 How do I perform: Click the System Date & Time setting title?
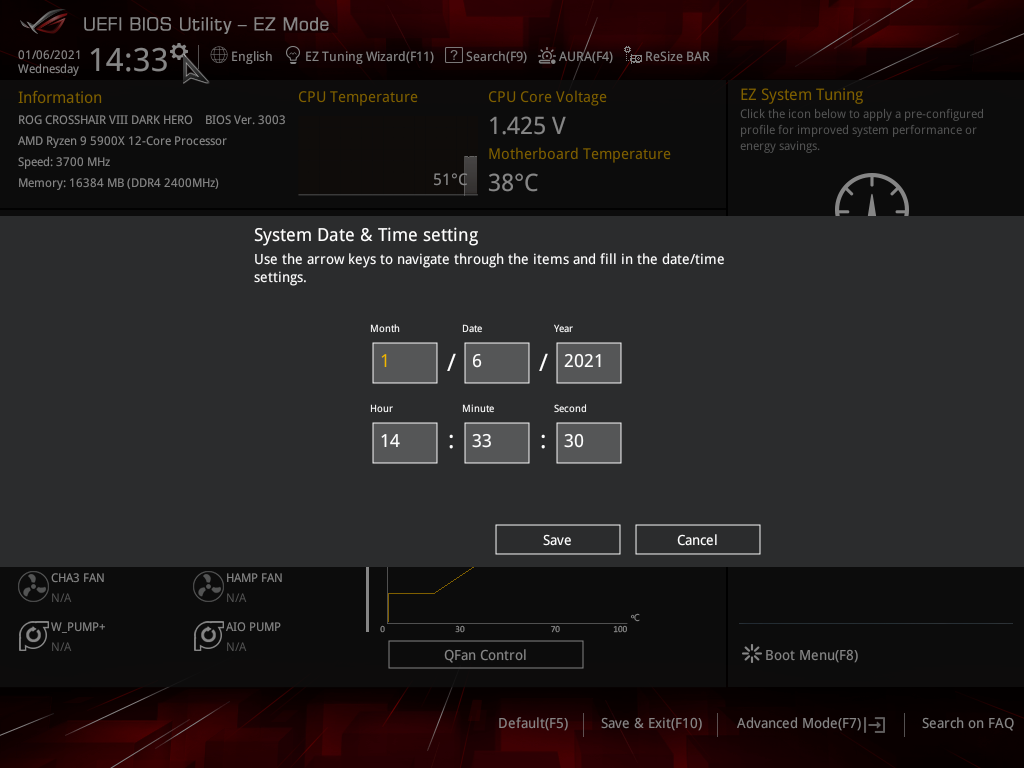[366, 235]
